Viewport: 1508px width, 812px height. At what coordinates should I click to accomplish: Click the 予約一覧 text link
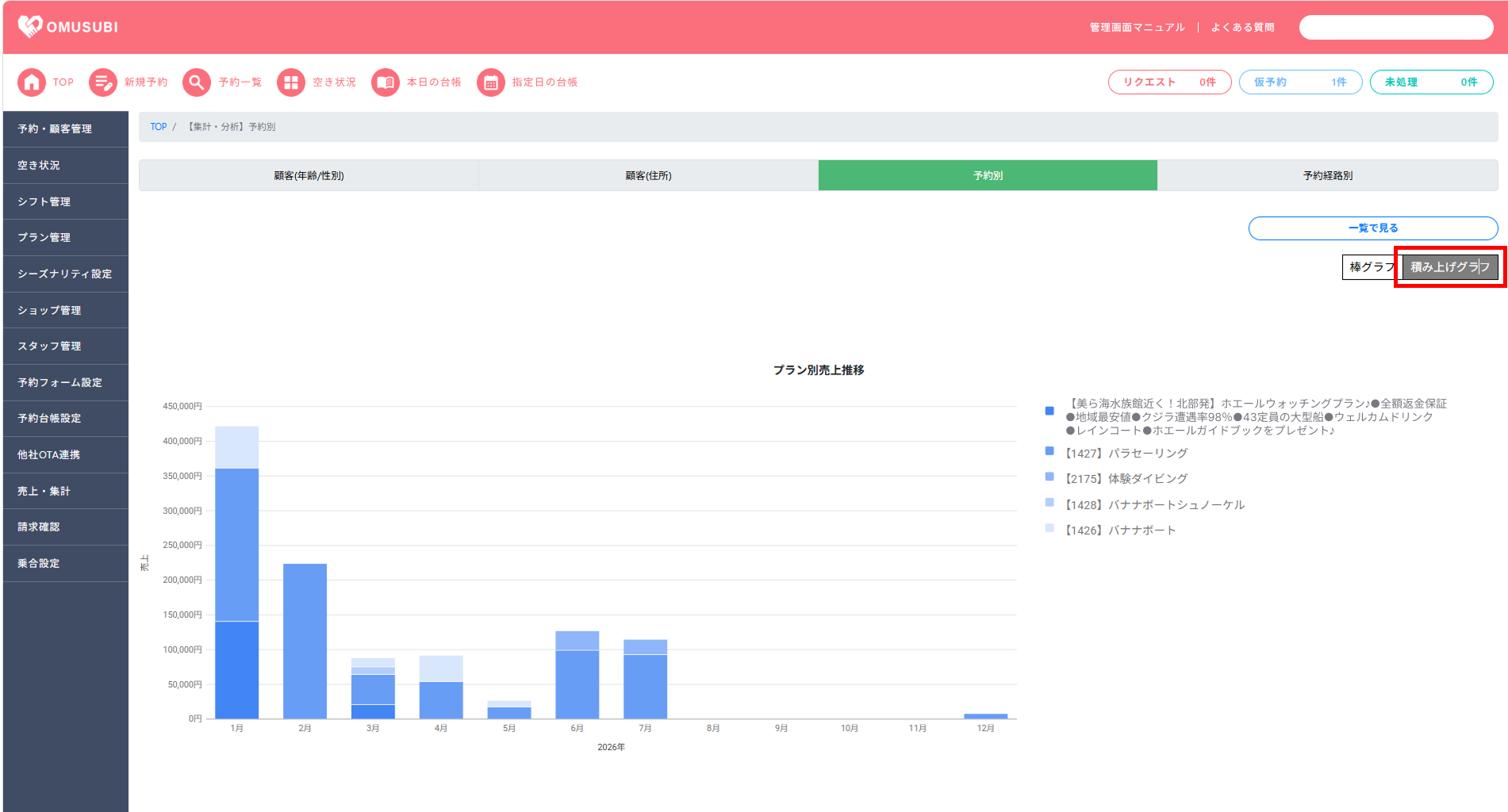(240, 82)
